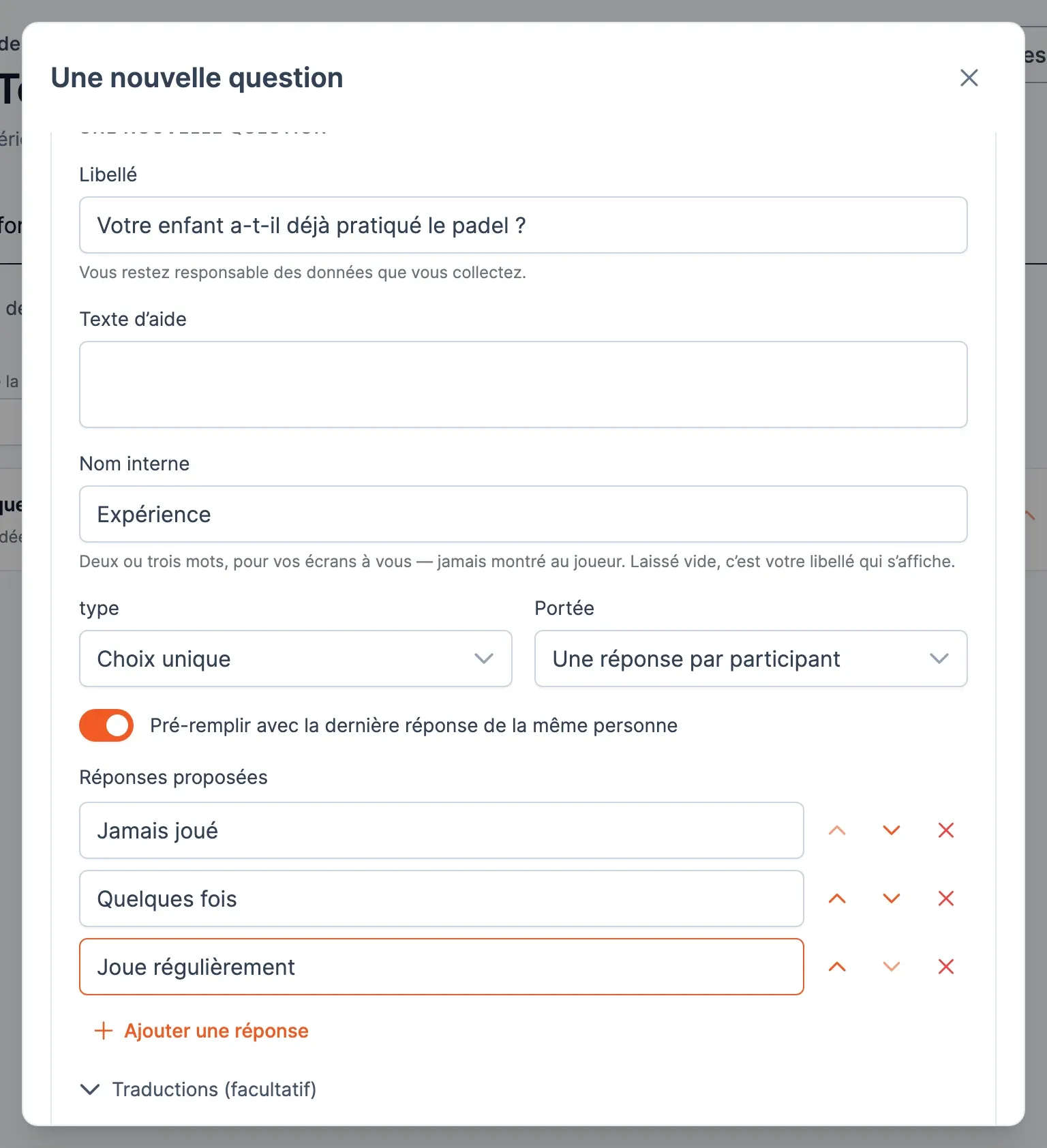Remove the 'Quelques fois' answer
1047x1148 pixels.
pos(946,898)
